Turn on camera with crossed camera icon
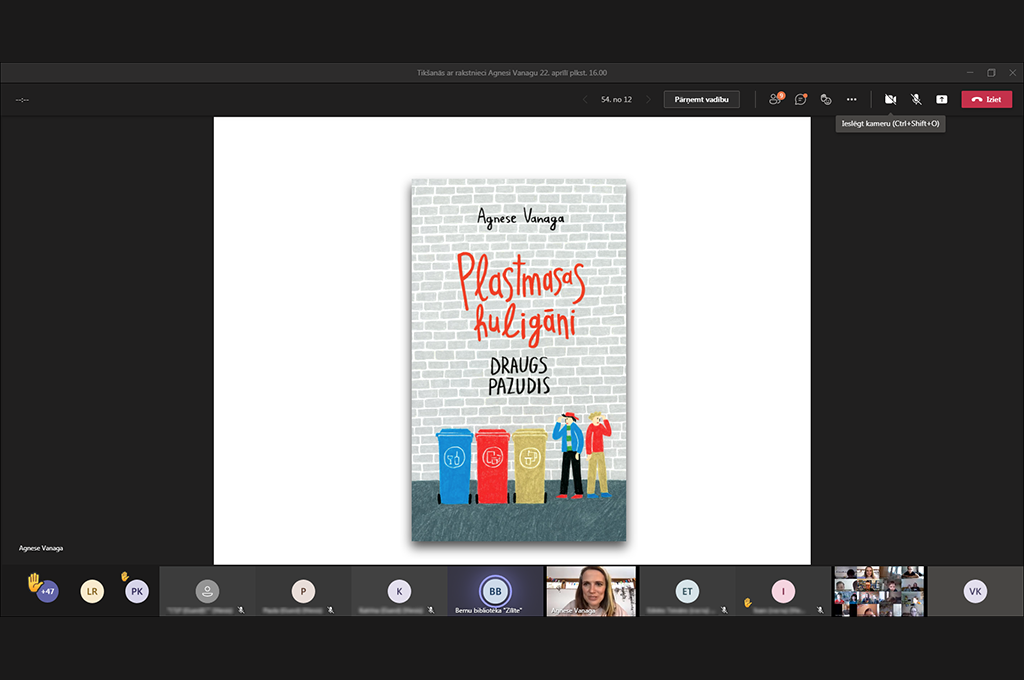Screen dimensions: 1024x680 890,99
